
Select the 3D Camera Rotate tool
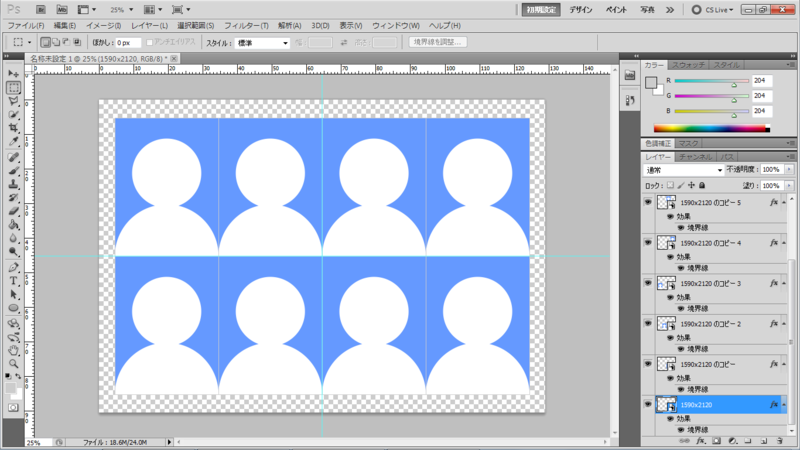point(14,337)
